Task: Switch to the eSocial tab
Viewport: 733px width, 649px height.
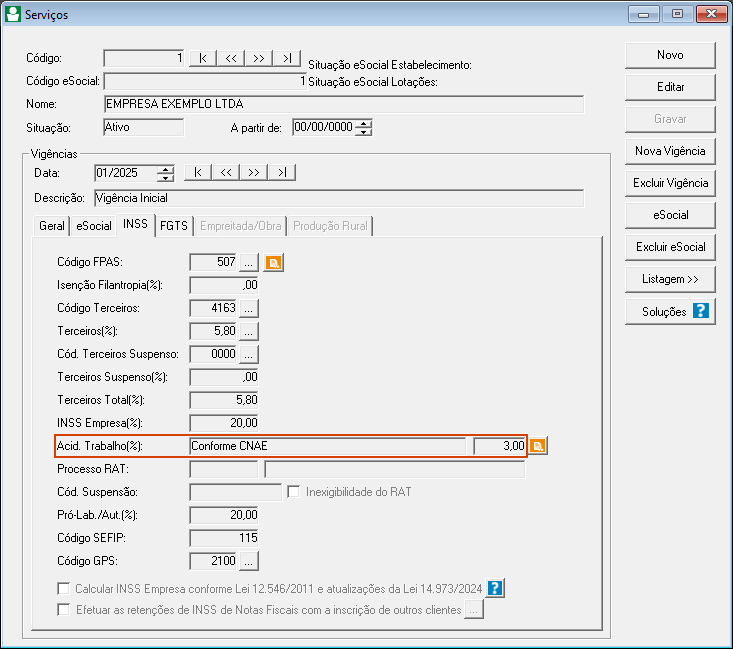Action: click(x=94, y=226)
